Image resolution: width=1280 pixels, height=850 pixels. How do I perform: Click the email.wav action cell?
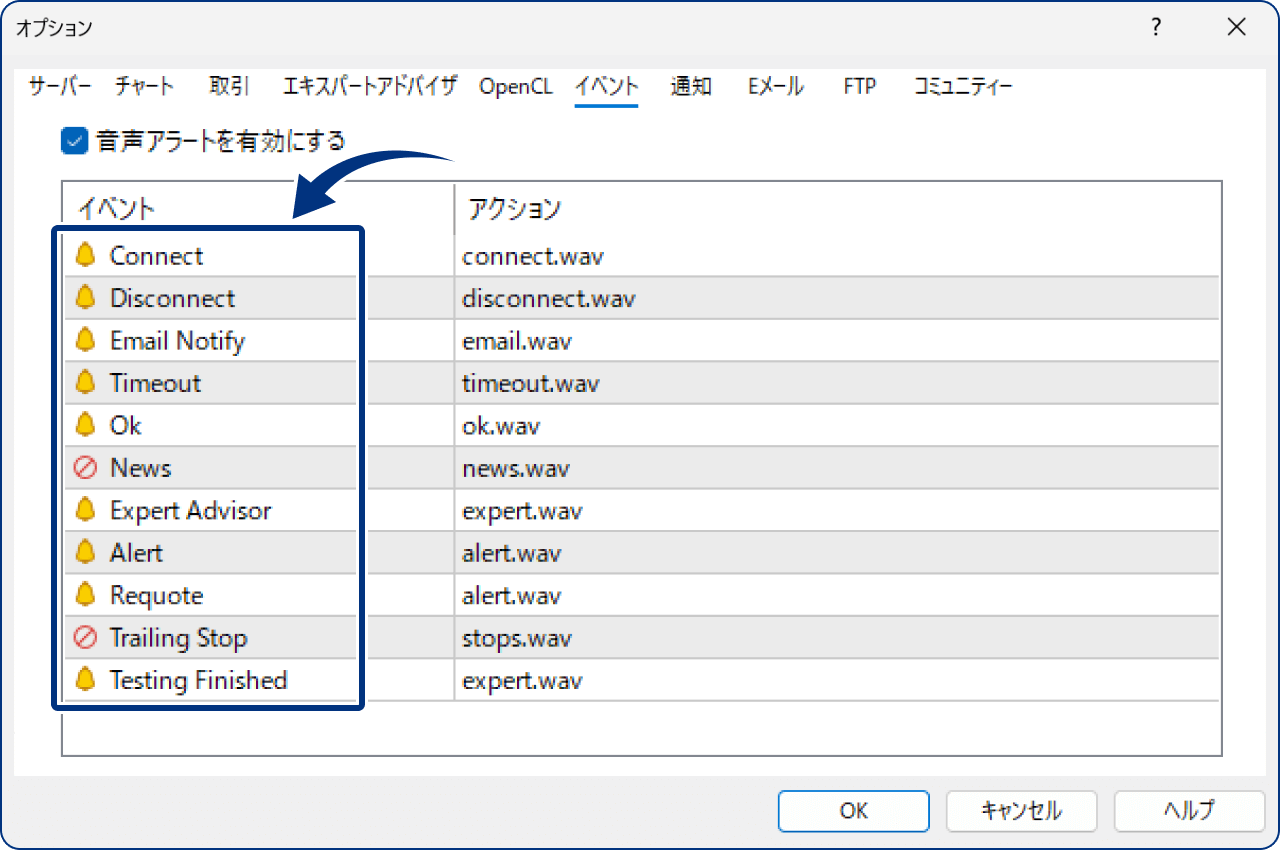click(x=838, y=341)
